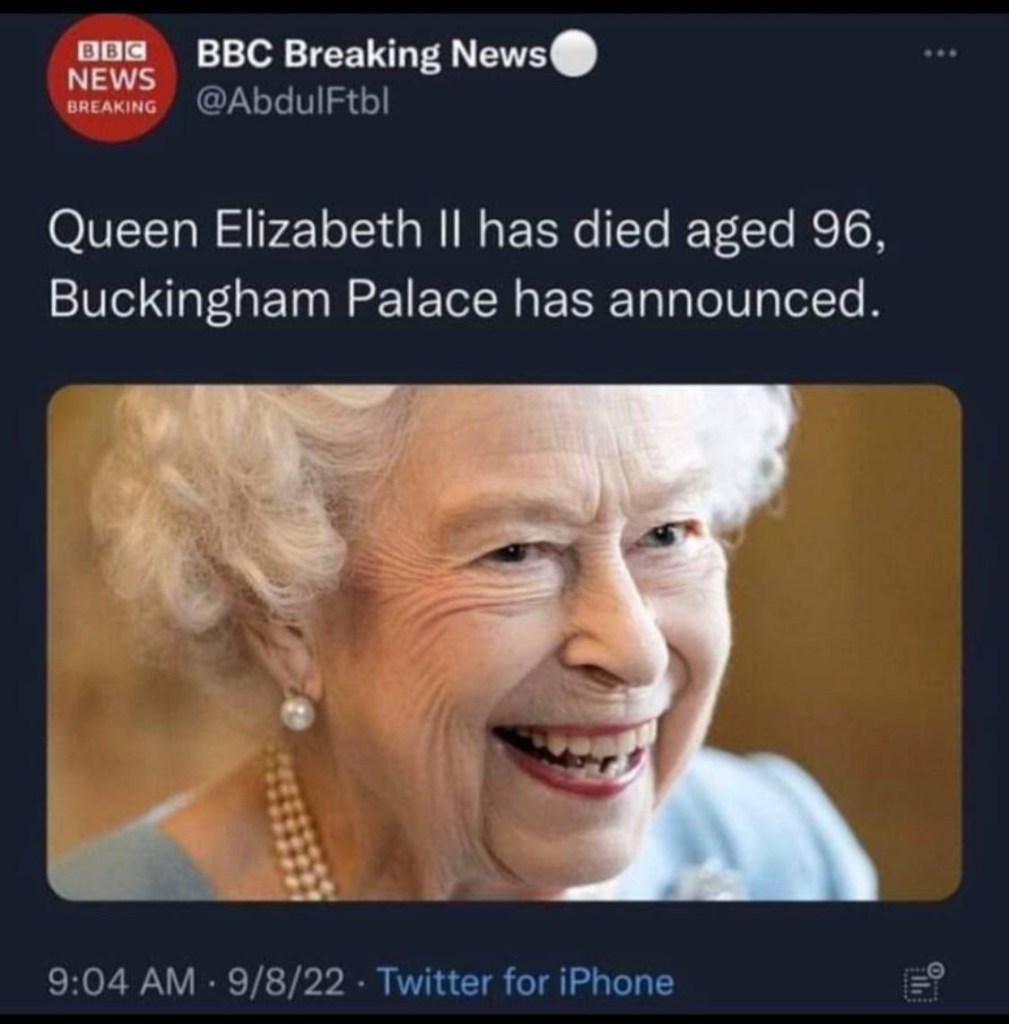This screenshot has width=1009, height=1024.
Task: Open the BBC News Breaking profile avatar
Action: click(x=112, y=80)
